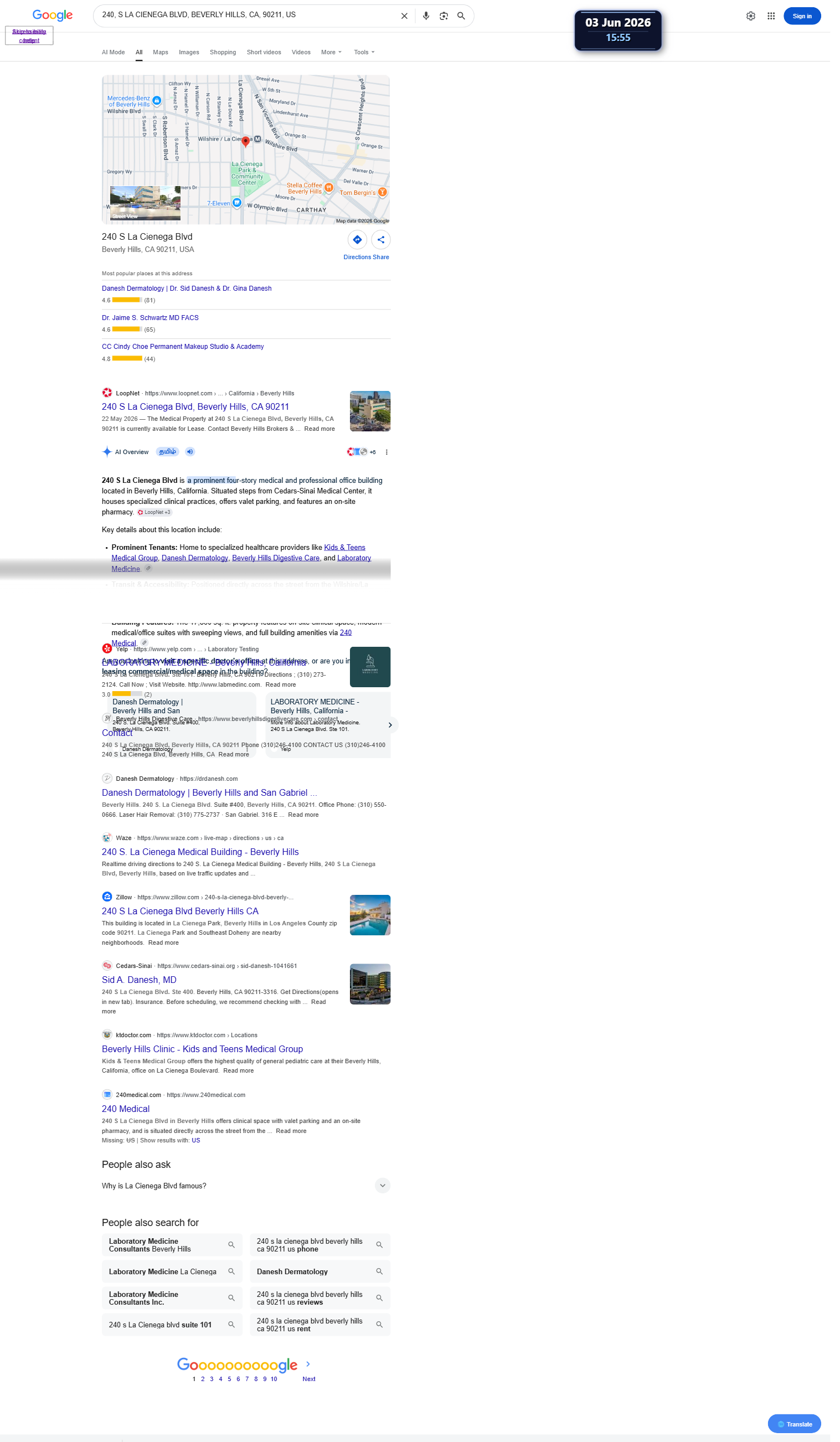840x1442 pixels.
Task: Open the "240 Medical" result title
Action: click(125, 1109)
